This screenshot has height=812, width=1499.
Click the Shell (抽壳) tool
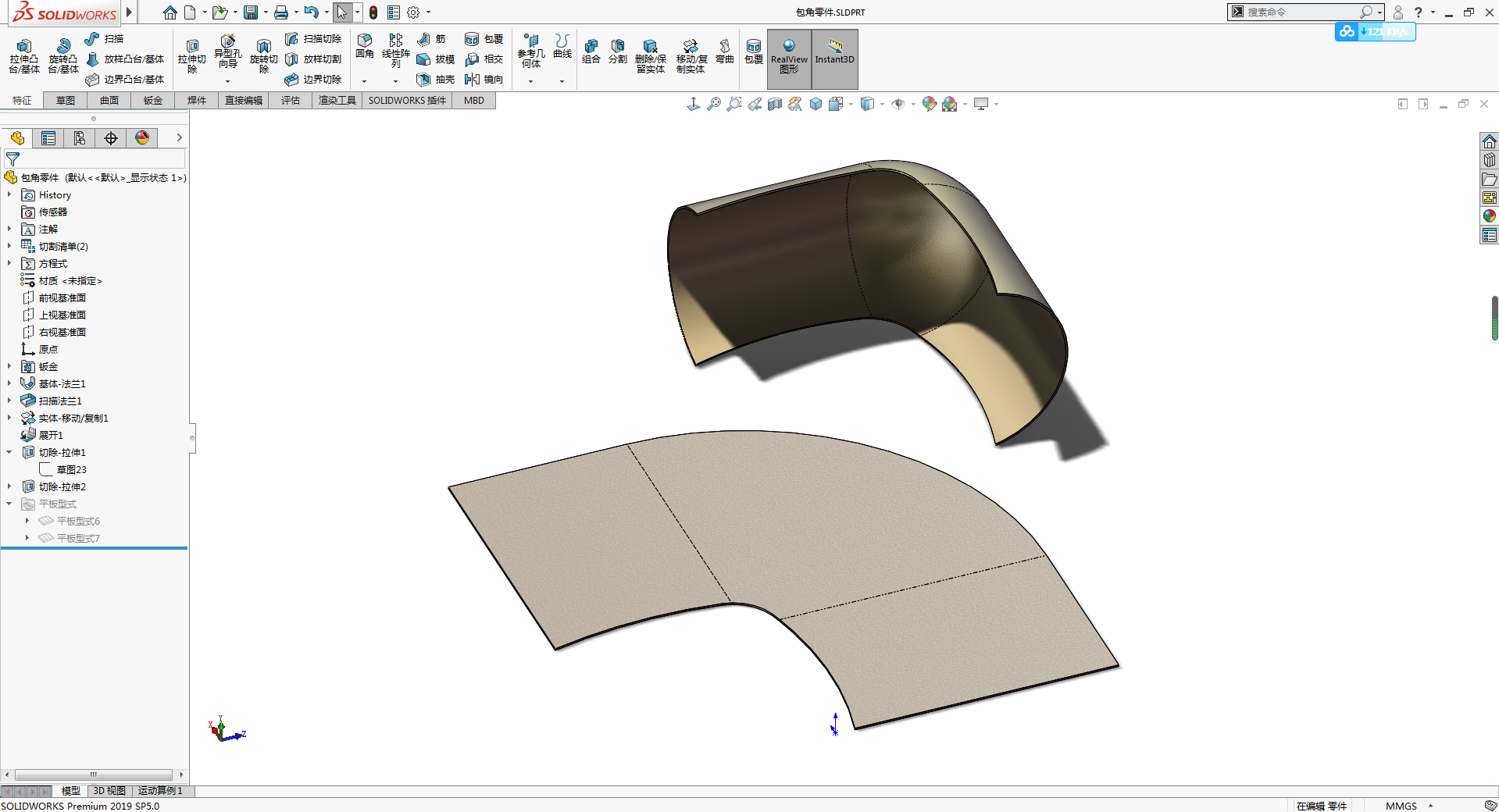[x=436, y=79]
